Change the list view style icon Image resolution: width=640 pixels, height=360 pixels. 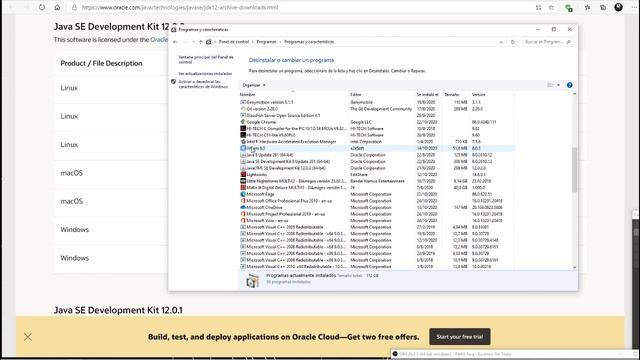click(x=550, y=85)
